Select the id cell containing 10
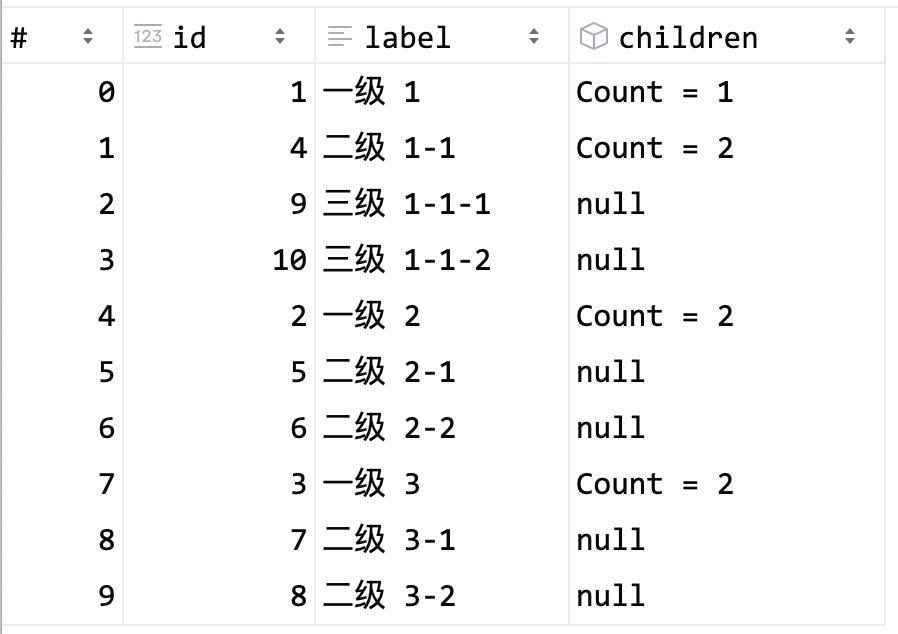 pyautogui.click(x=219, y=260)
